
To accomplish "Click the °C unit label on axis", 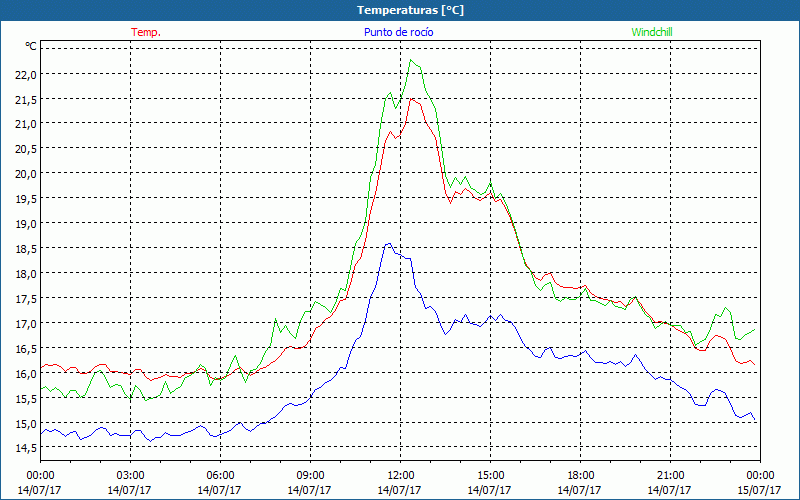I will (x=31, y=46).
